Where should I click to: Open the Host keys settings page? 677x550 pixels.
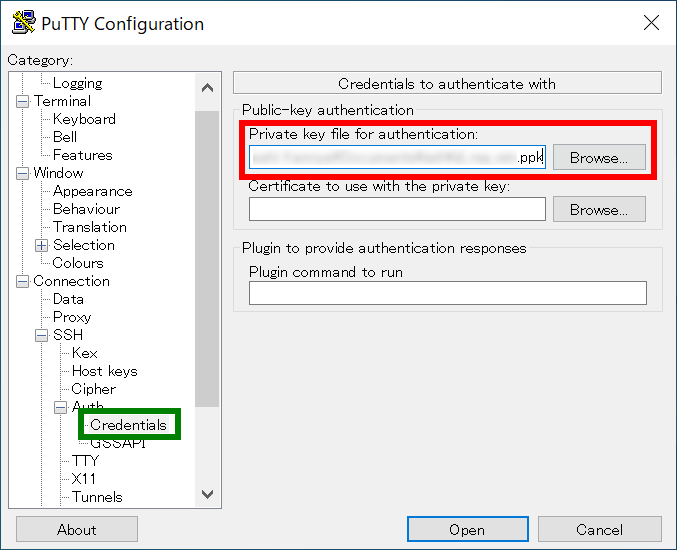104,371
